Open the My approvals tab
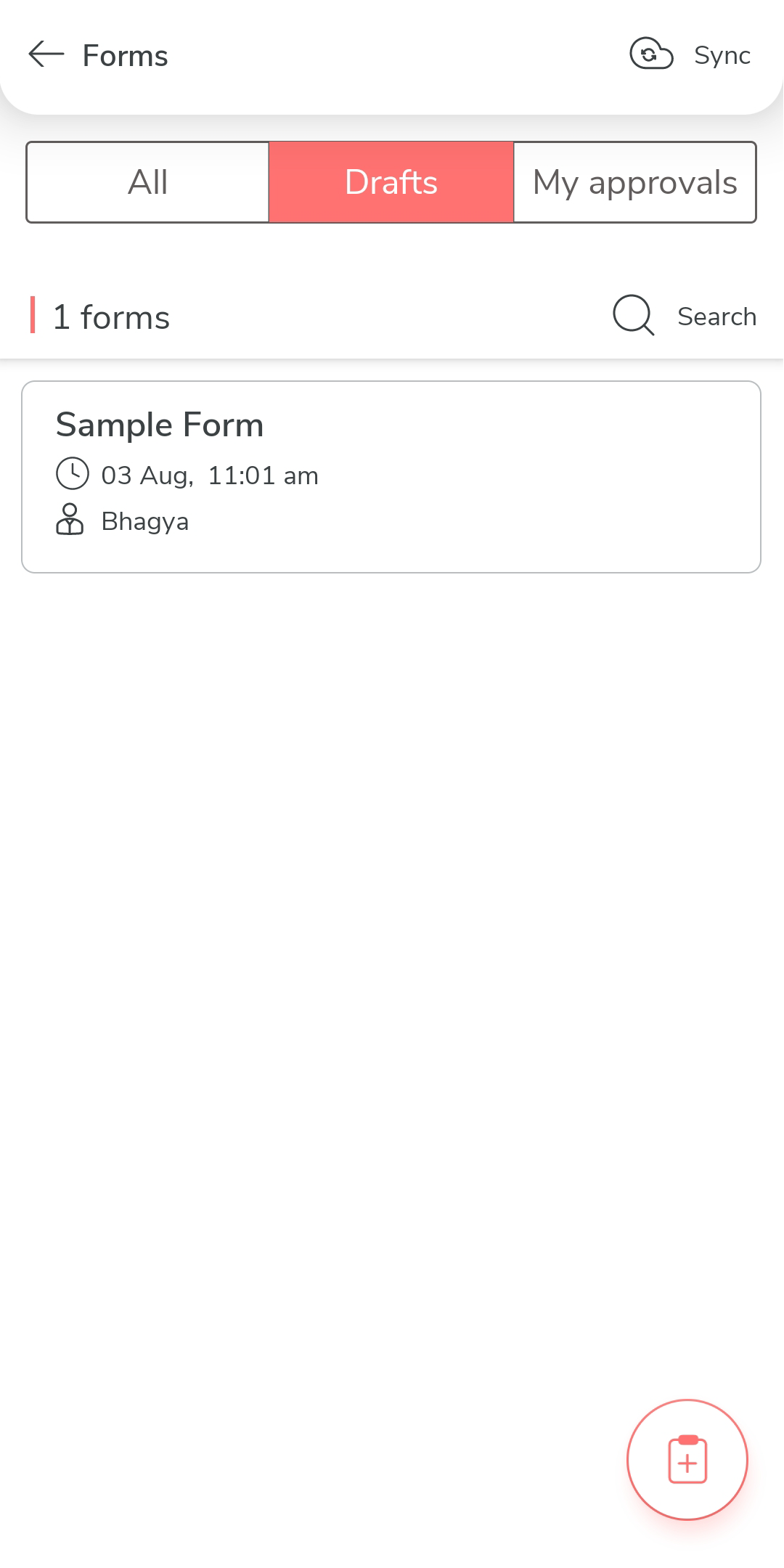The width and height of the screenshot is (784, 1568). click(x=634, y=182)
